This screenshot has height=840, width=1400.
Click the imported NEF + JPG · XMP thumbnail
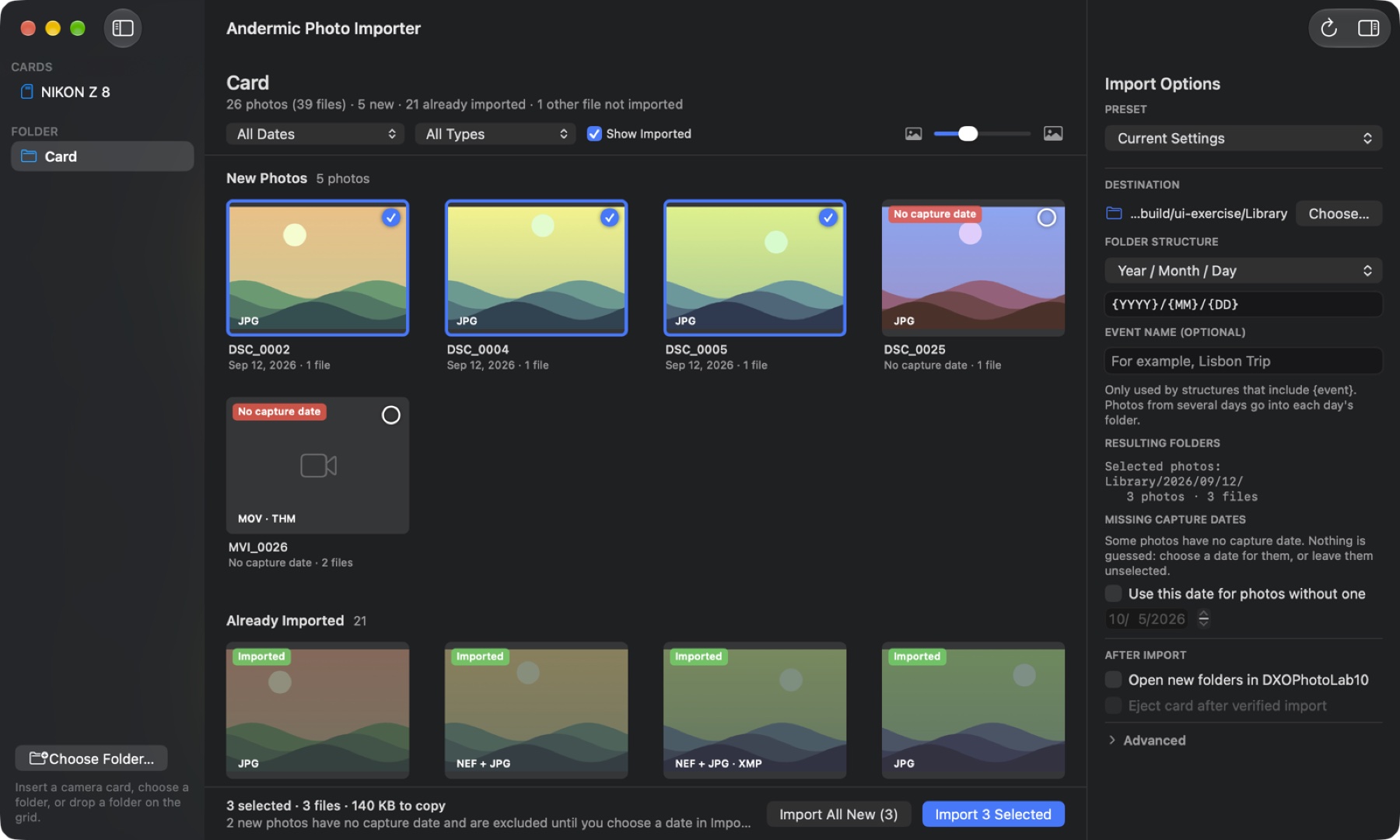pos(754,710)
